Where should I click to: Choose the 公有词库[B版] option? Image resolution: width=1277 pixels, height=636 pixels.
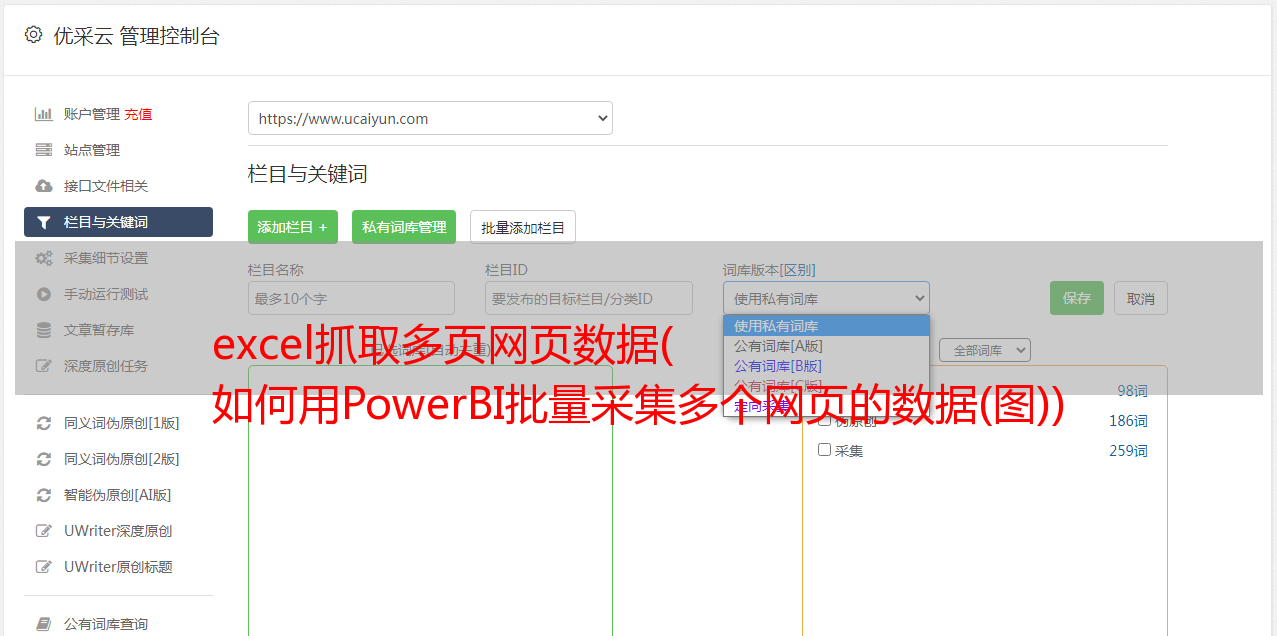[x=826, y=366]
